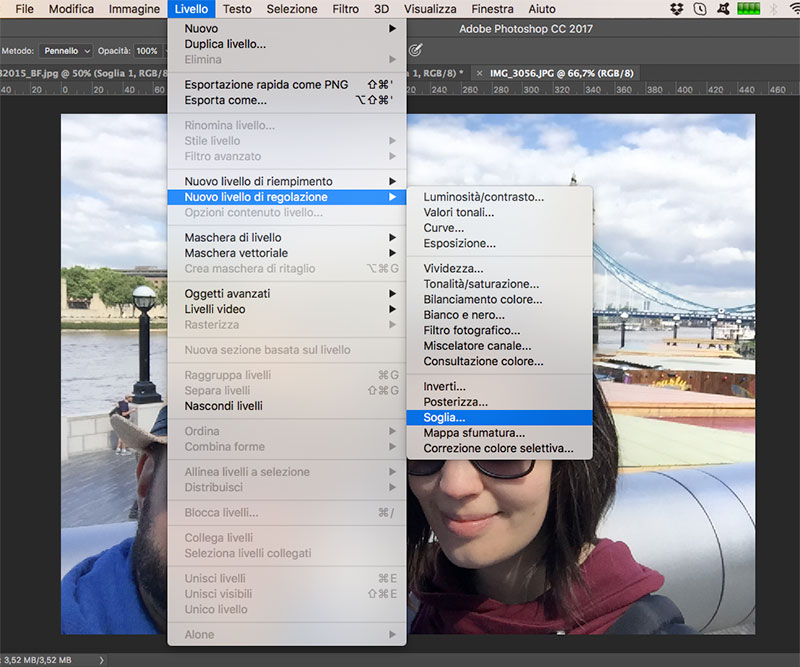Open the Metodo Pennello dropdown
This screenshot has height=667, width=800.
coord(66,51)
